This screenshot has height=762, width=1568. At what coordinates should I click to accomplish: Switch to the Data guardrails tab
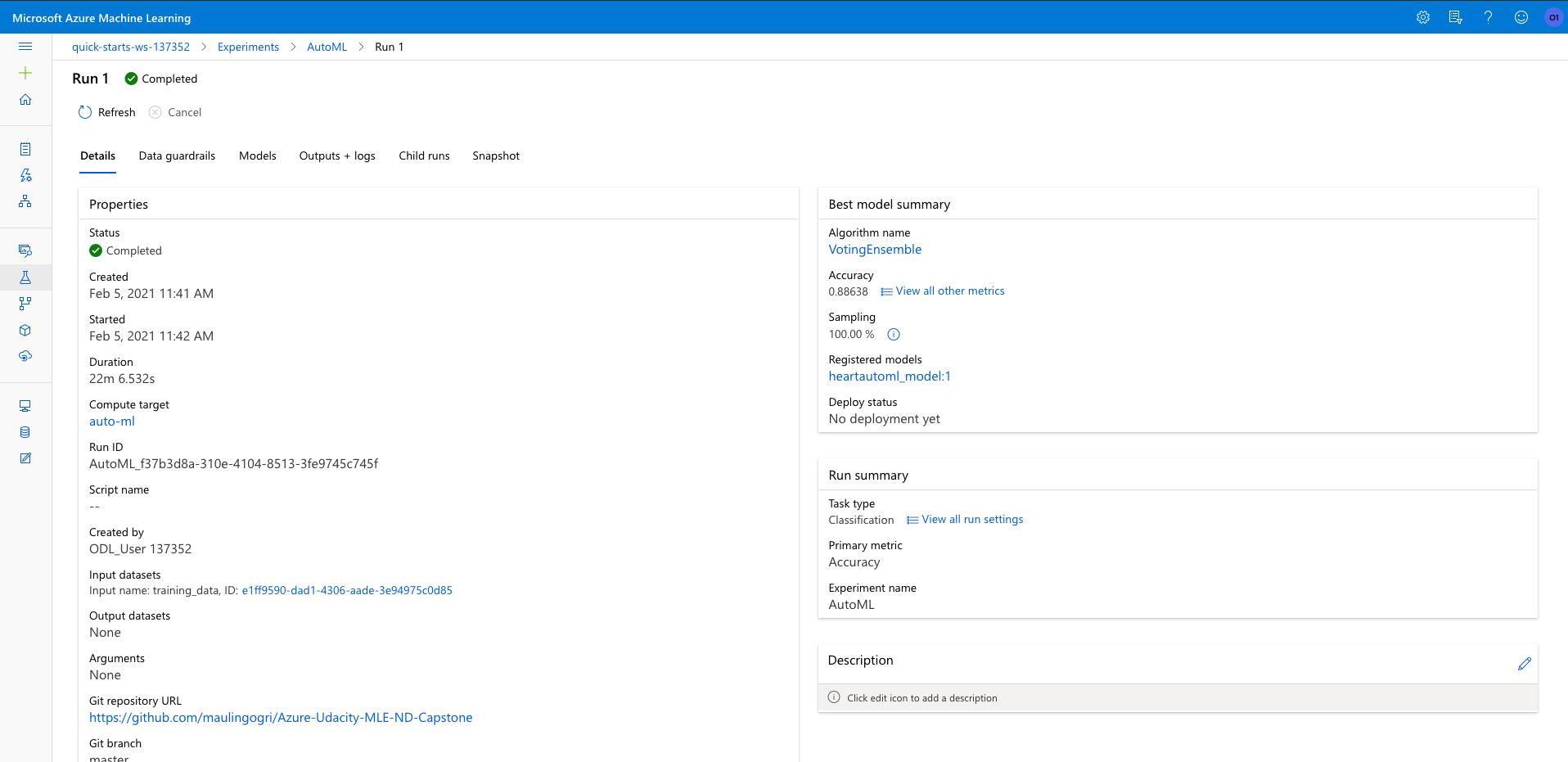coord(177,156)
